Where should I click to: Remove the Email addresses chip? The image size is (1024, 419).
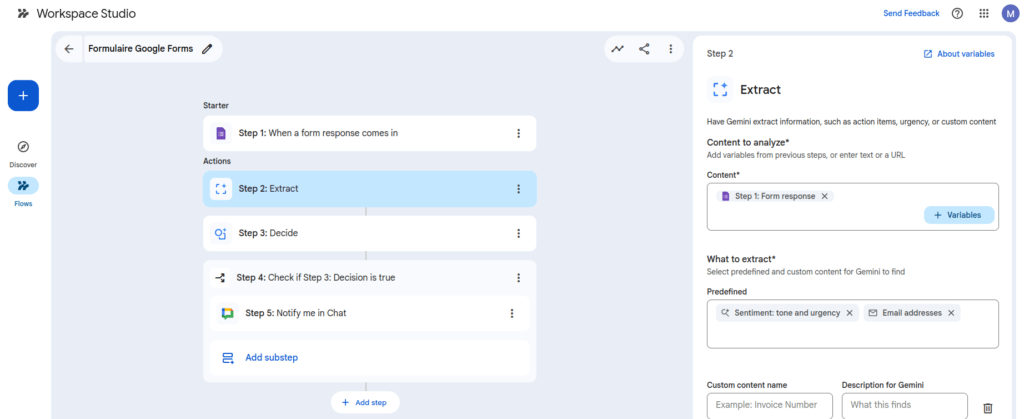tap(951, 313)
